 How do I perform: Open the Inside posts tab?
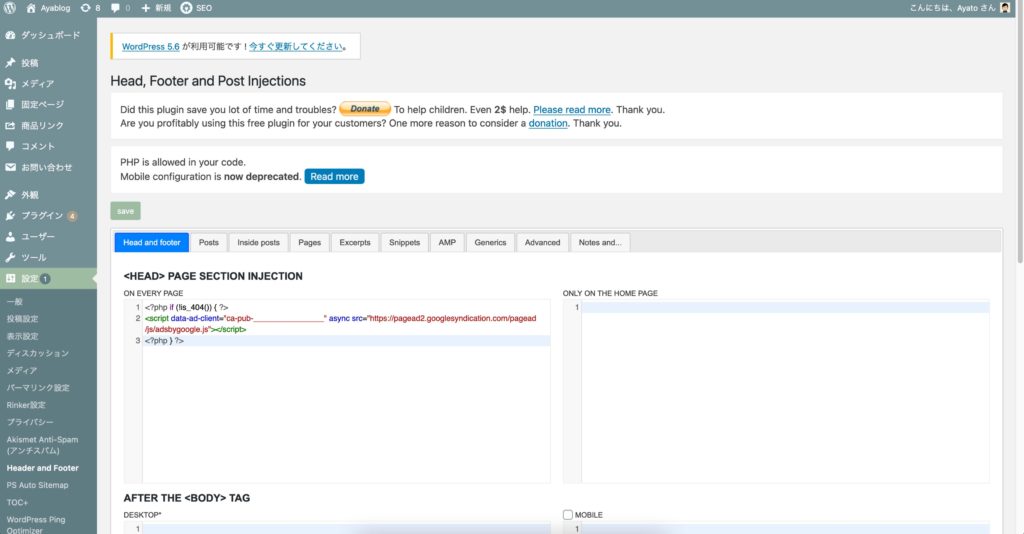click(x=258, y=242)
